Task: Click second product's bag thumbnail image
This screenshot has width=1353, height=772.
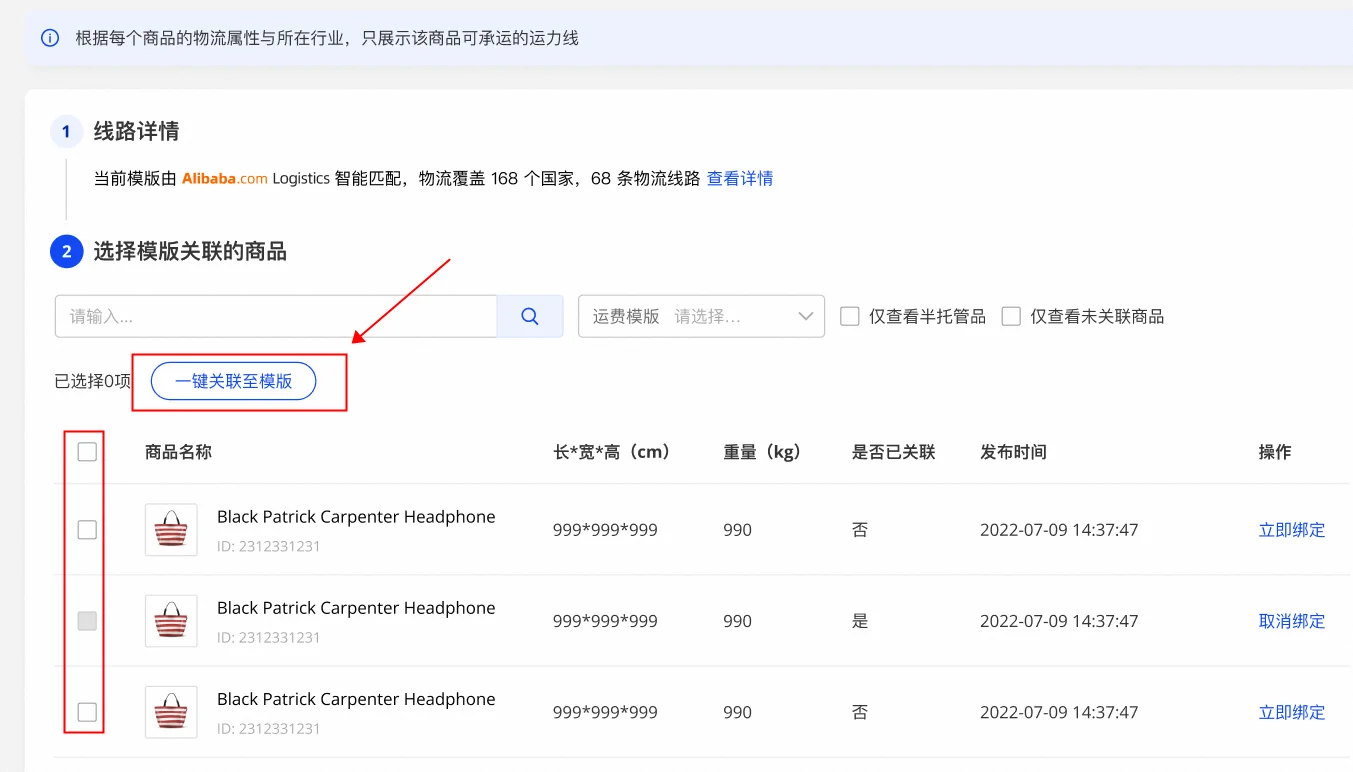Action: (171, 621)
